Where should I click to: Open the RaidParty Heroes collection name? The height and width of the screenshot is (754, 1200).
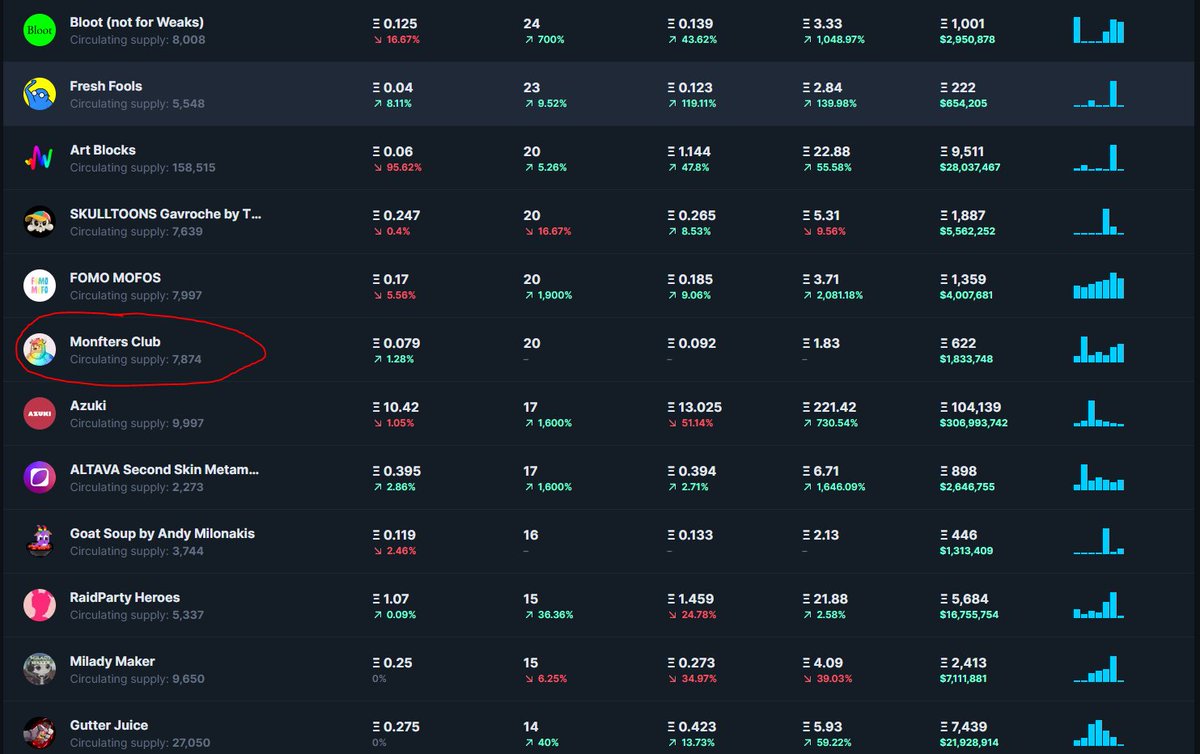[125, 598]
